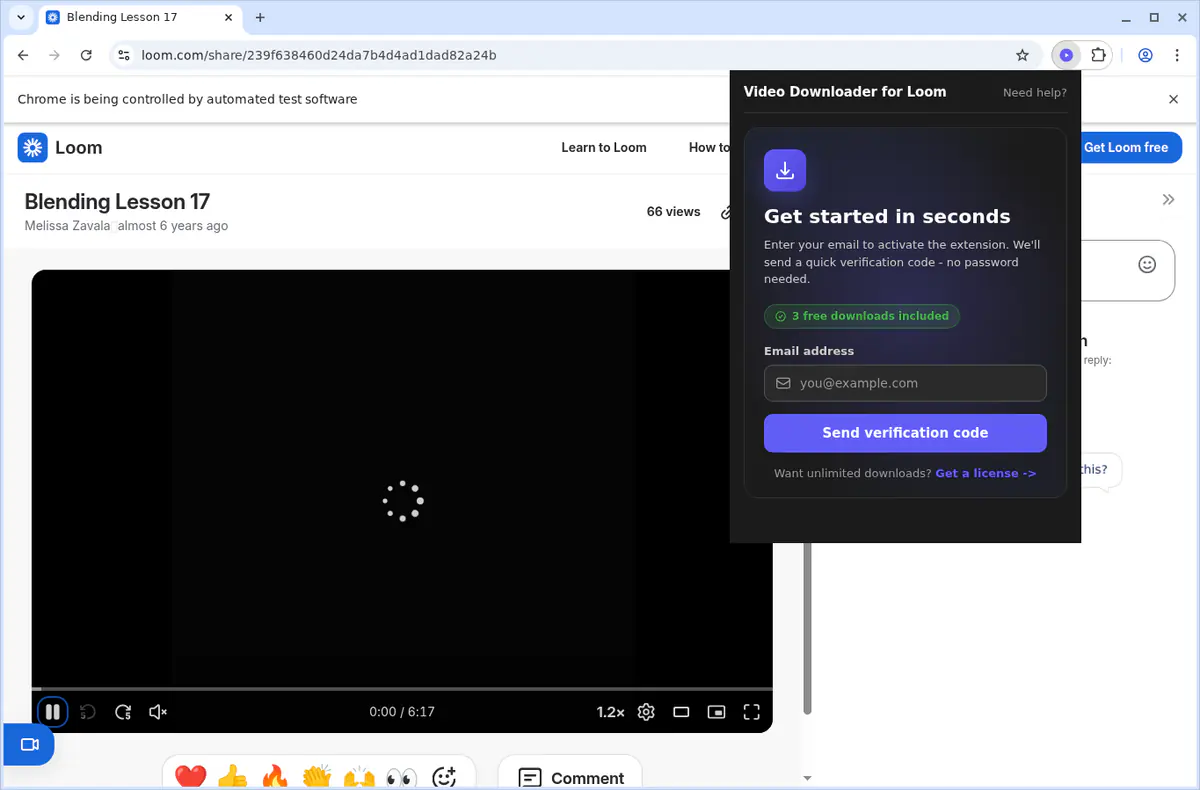This screenshot has height=790, width=1200.
Task: React with the red heart emoji
Action: coord(190,777)
